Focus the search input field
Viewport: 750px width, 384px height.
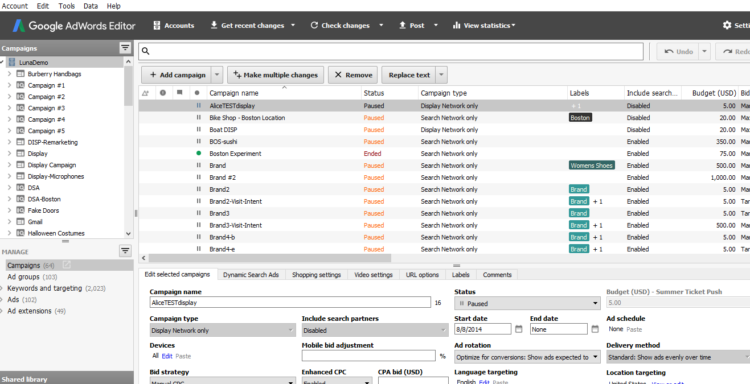tap(391, 52)
